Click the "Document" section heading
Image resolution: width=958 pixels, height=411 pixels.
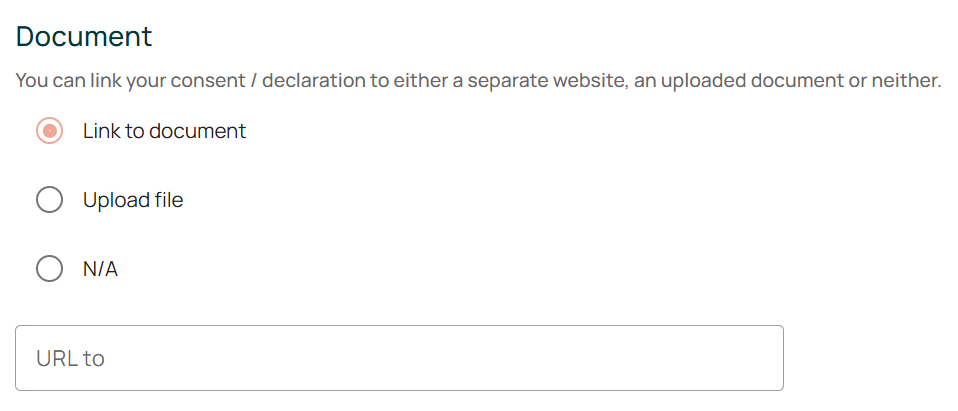click(84, 37)
